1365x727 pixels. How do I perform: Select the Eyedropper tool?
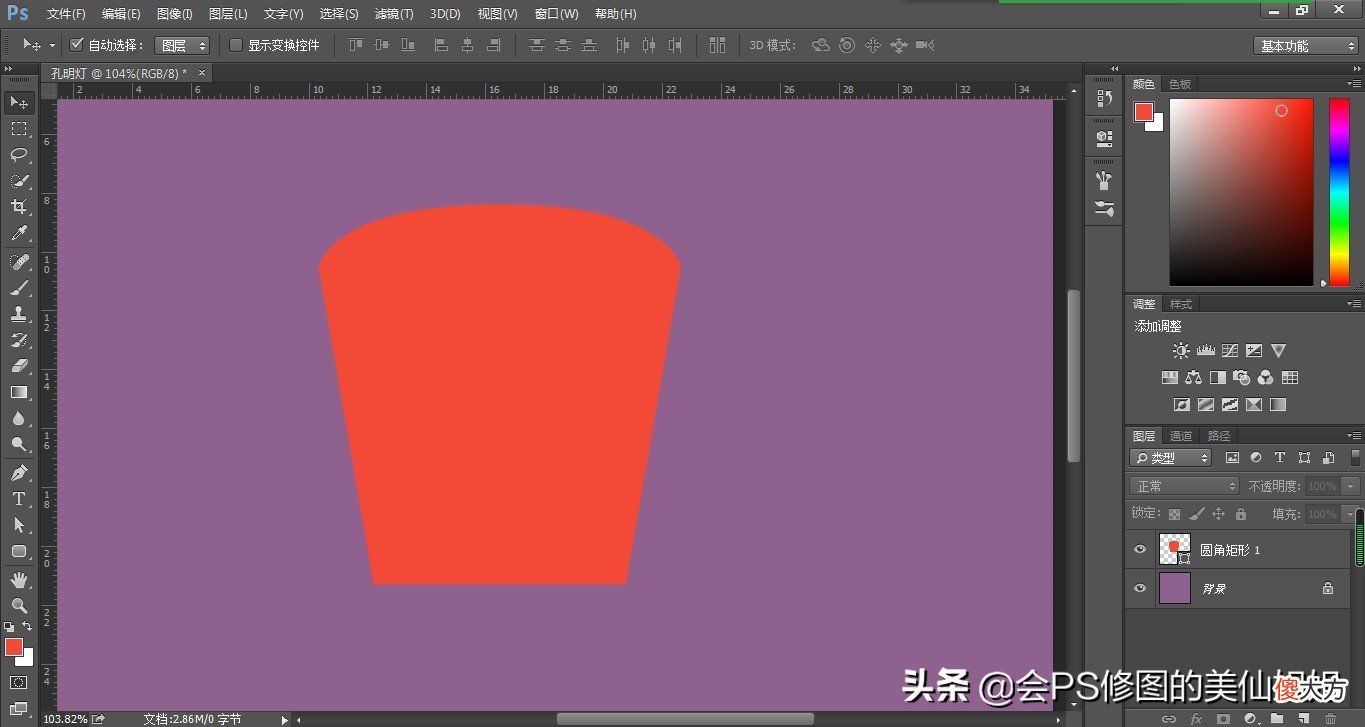tap(19, 233)
